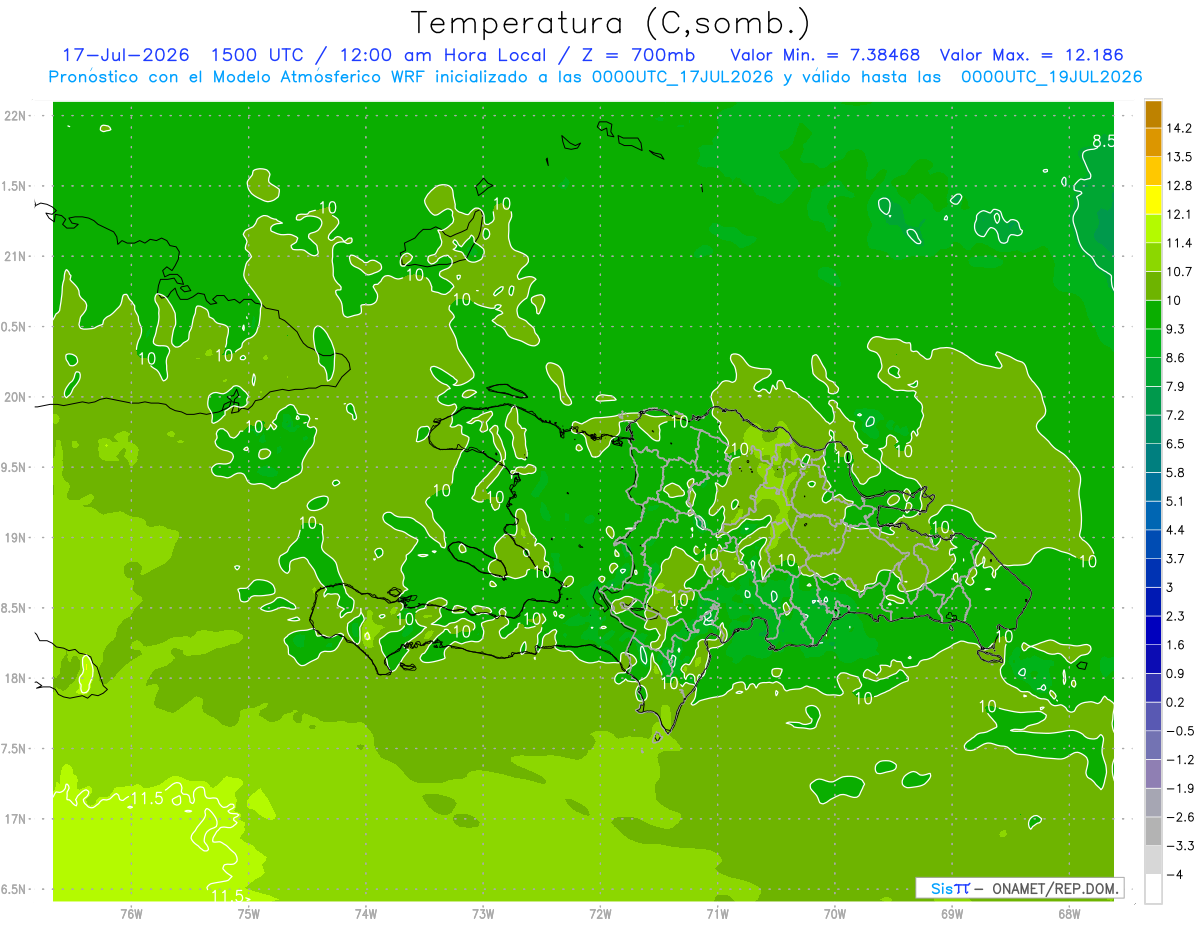Pick the white swatch below -4
1200x927 pixels.
(x=1153, y=889)
